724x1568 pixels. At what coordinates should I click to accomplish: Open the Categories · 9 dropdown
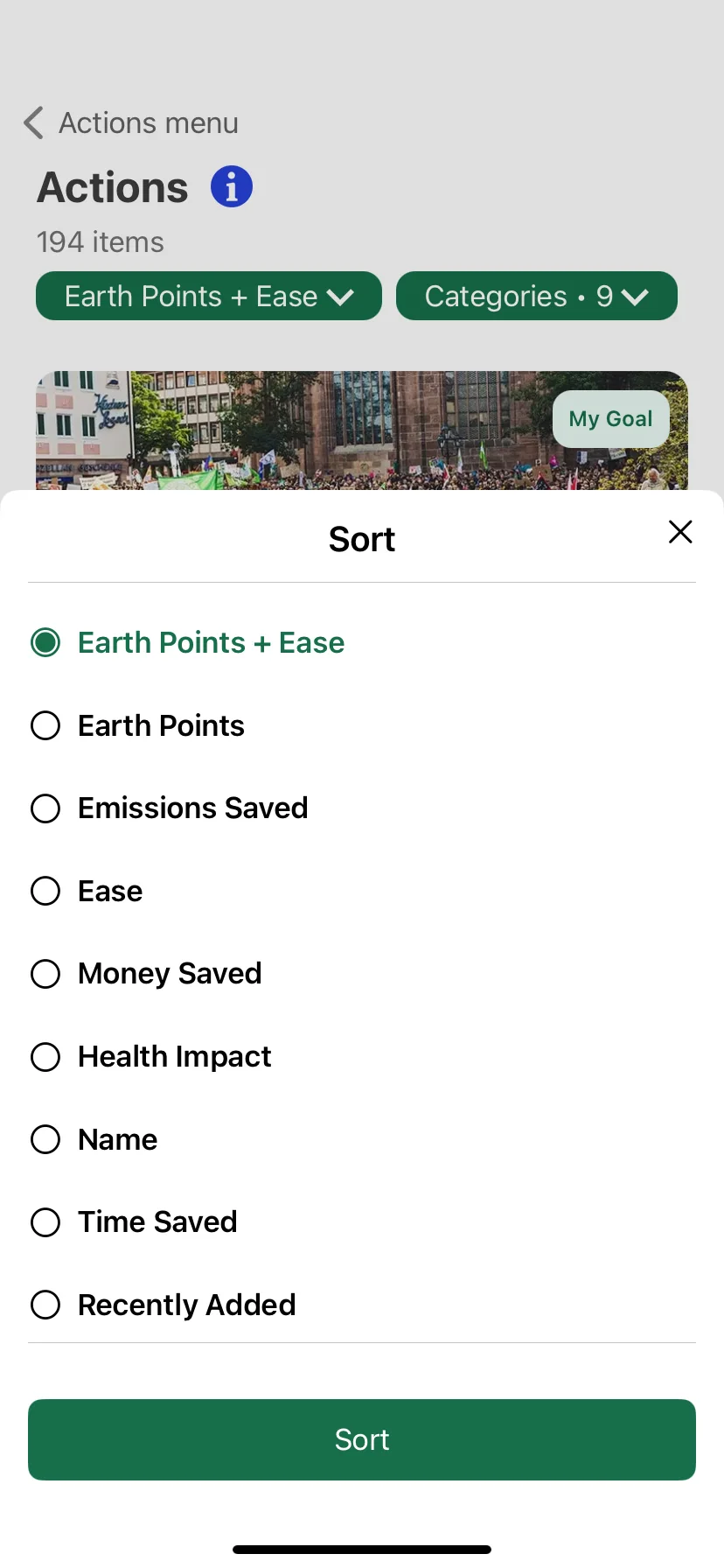(x=537, y=296)
